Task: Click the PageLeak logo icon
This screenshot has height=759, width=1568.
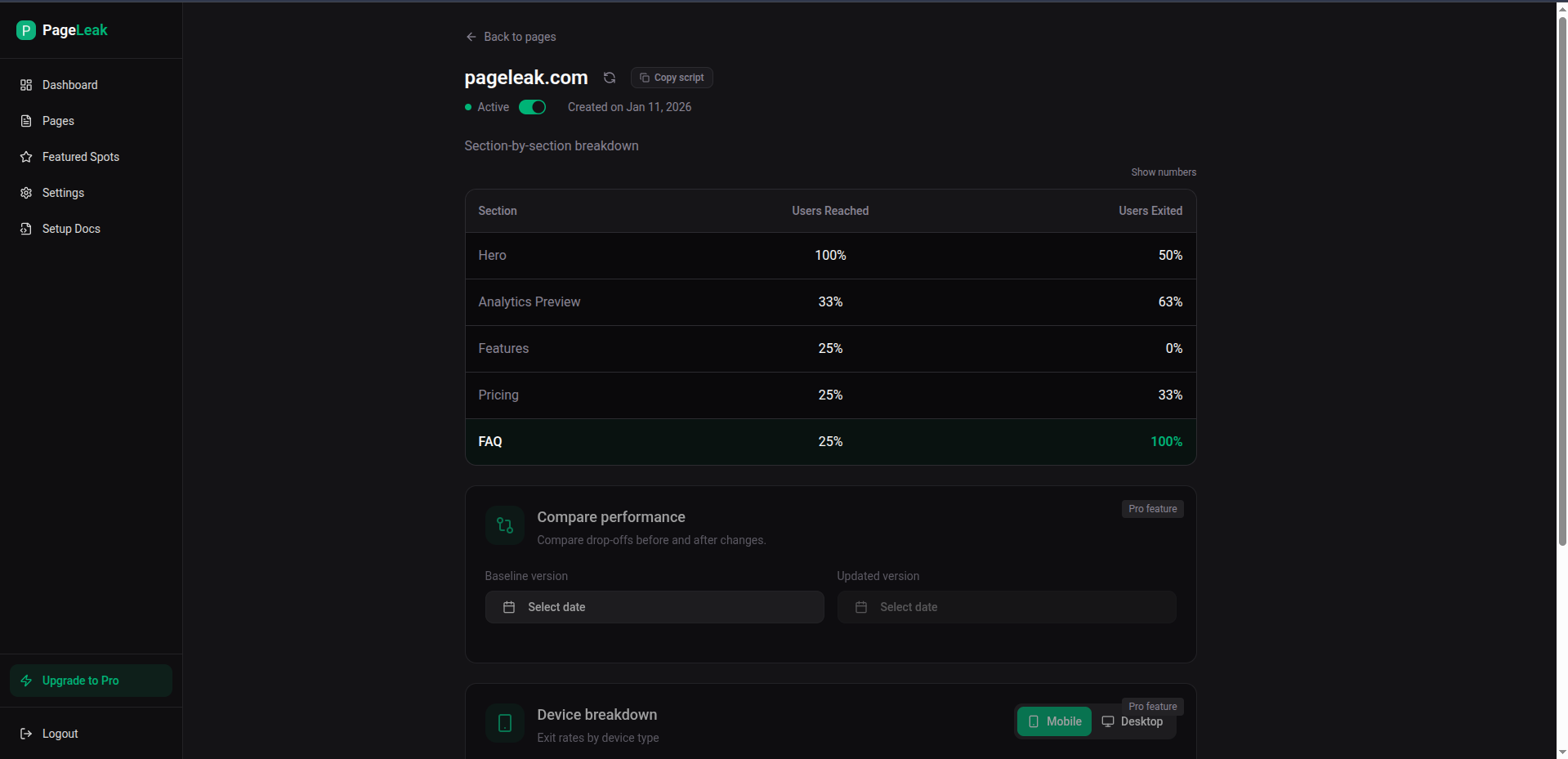Action: (26, 30)
